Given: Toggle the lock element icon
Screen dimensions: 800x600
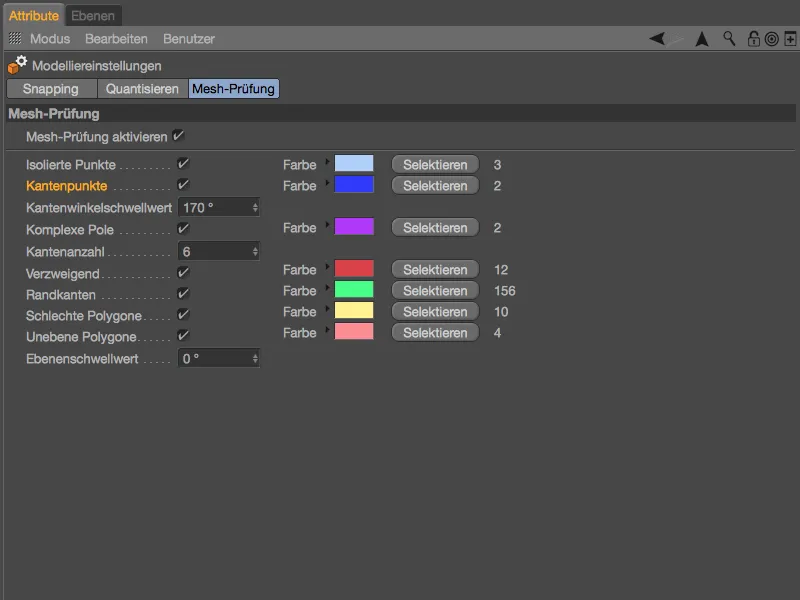Looking at the screenshot, I should [x=754, y=39].
